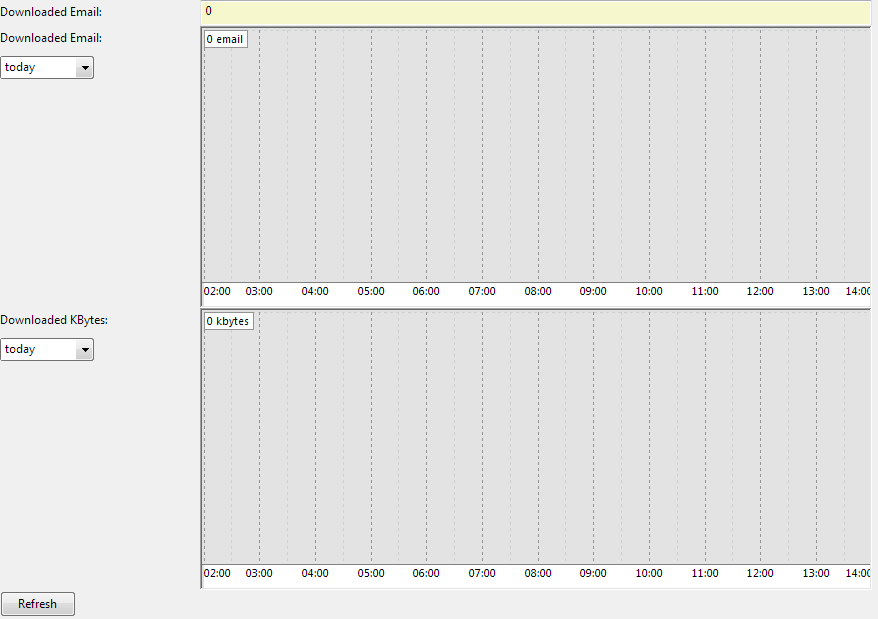Click the 08:00 label on the kbytes chart

(537, 573)
